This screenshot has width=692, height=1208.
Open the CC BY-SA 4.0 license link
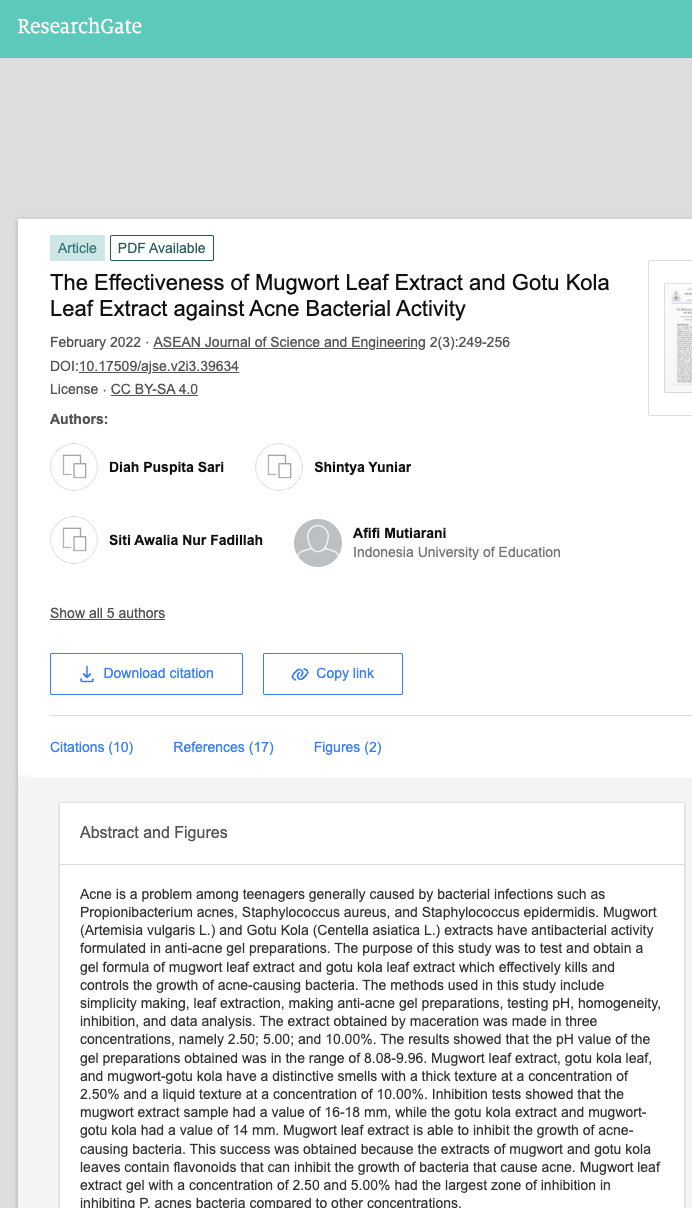[154, 389]
